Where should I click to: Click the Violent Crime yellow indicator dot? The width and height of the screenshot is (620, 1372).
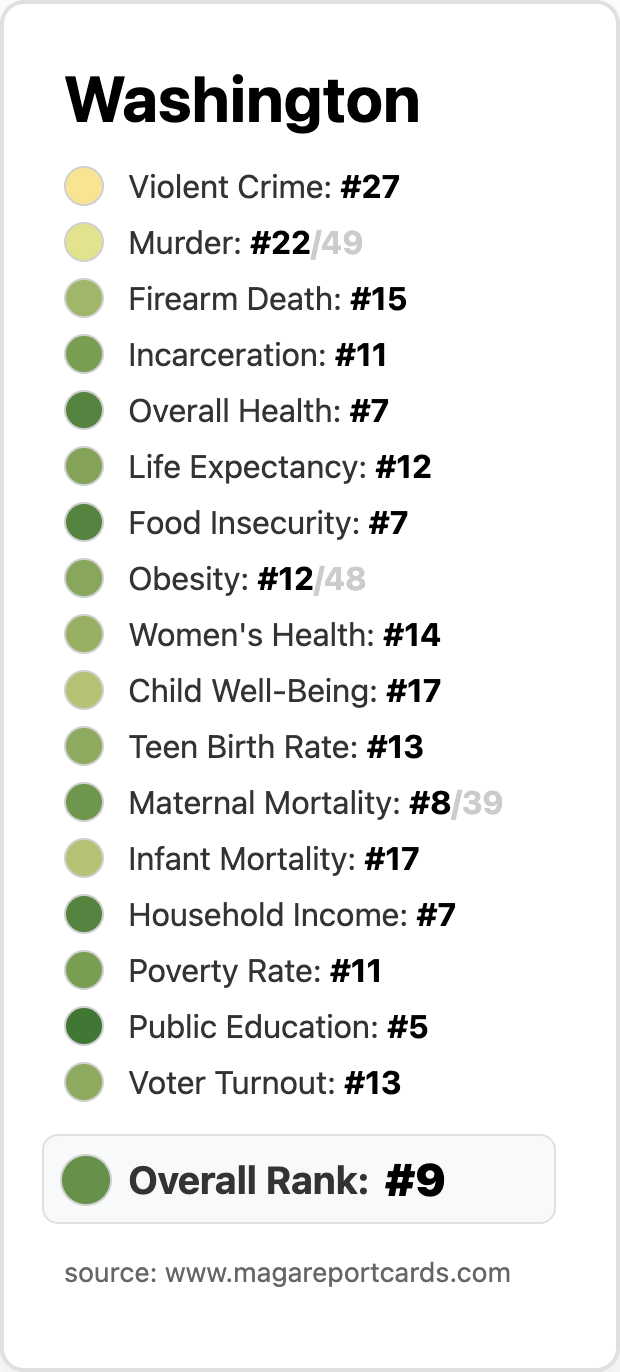[x=84, y=187]
